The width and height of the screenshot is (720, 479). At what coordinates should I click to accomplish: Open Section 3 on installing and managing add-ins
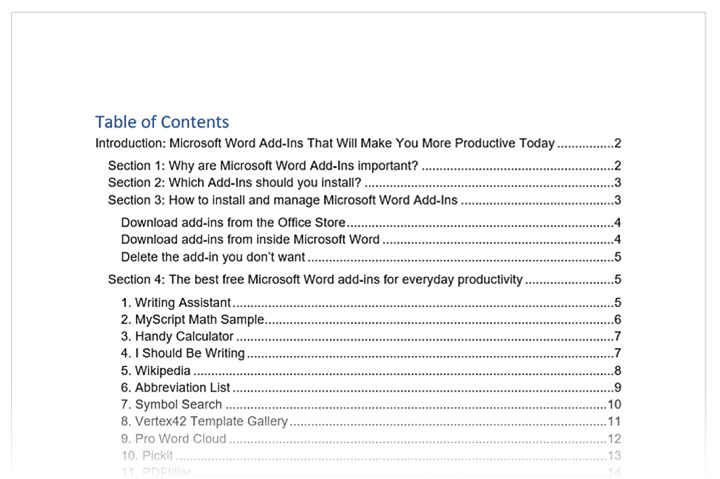(x=282, y=200)
